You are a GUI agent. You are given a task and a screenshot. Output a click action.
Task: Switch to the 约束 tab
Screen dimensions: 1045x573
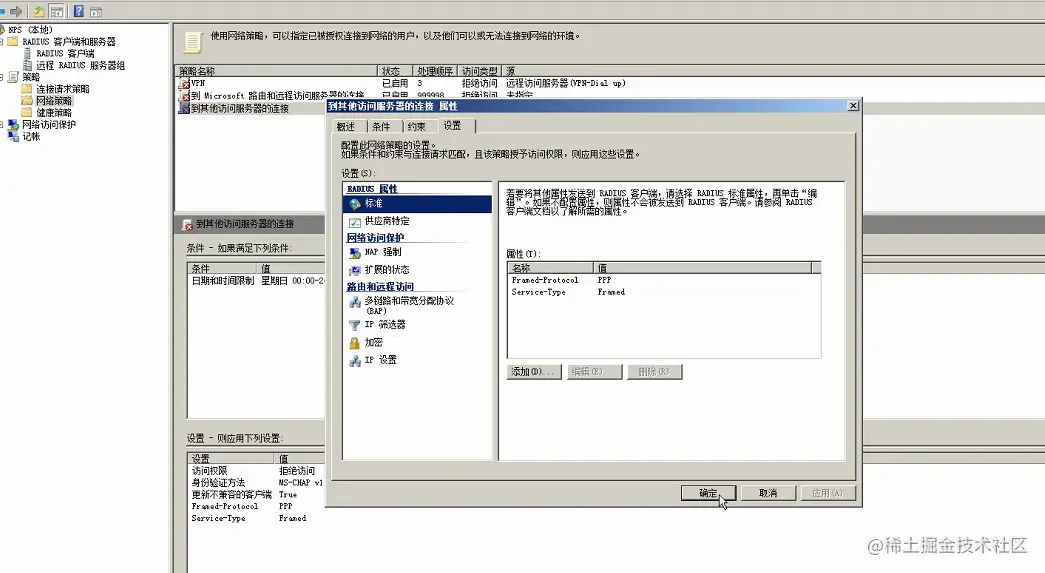coord(417,127)
